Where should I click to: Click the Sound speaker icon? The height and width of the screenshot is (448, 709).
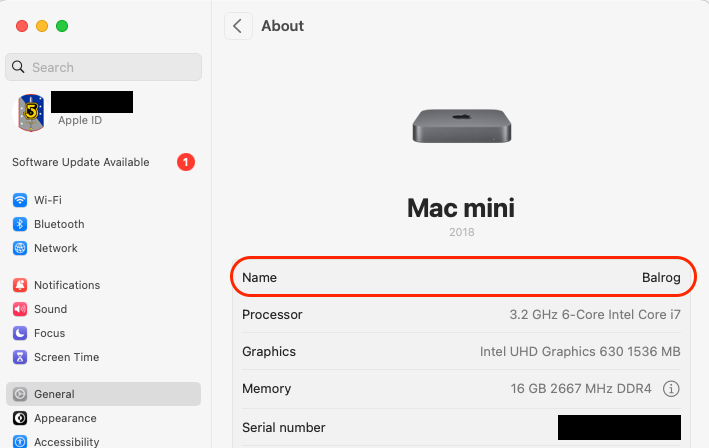click(x=20, y=309)
